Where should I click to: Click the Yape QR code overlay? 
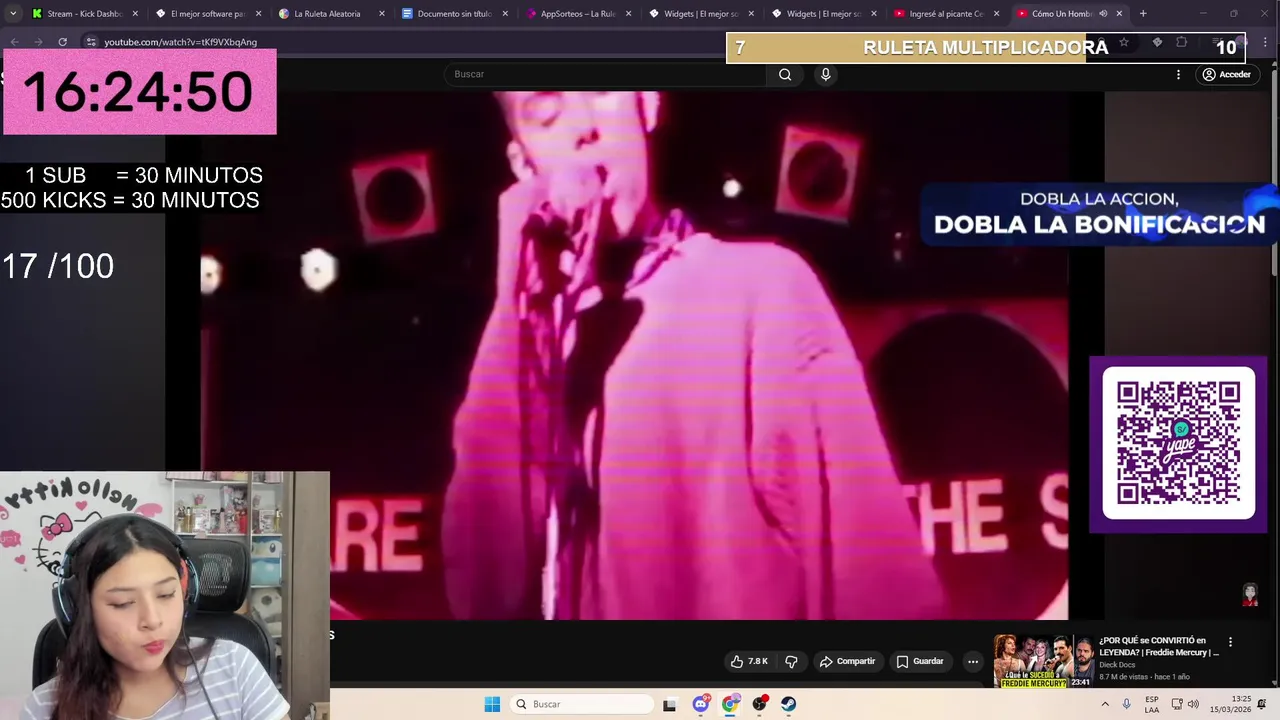click(1178, 443)
